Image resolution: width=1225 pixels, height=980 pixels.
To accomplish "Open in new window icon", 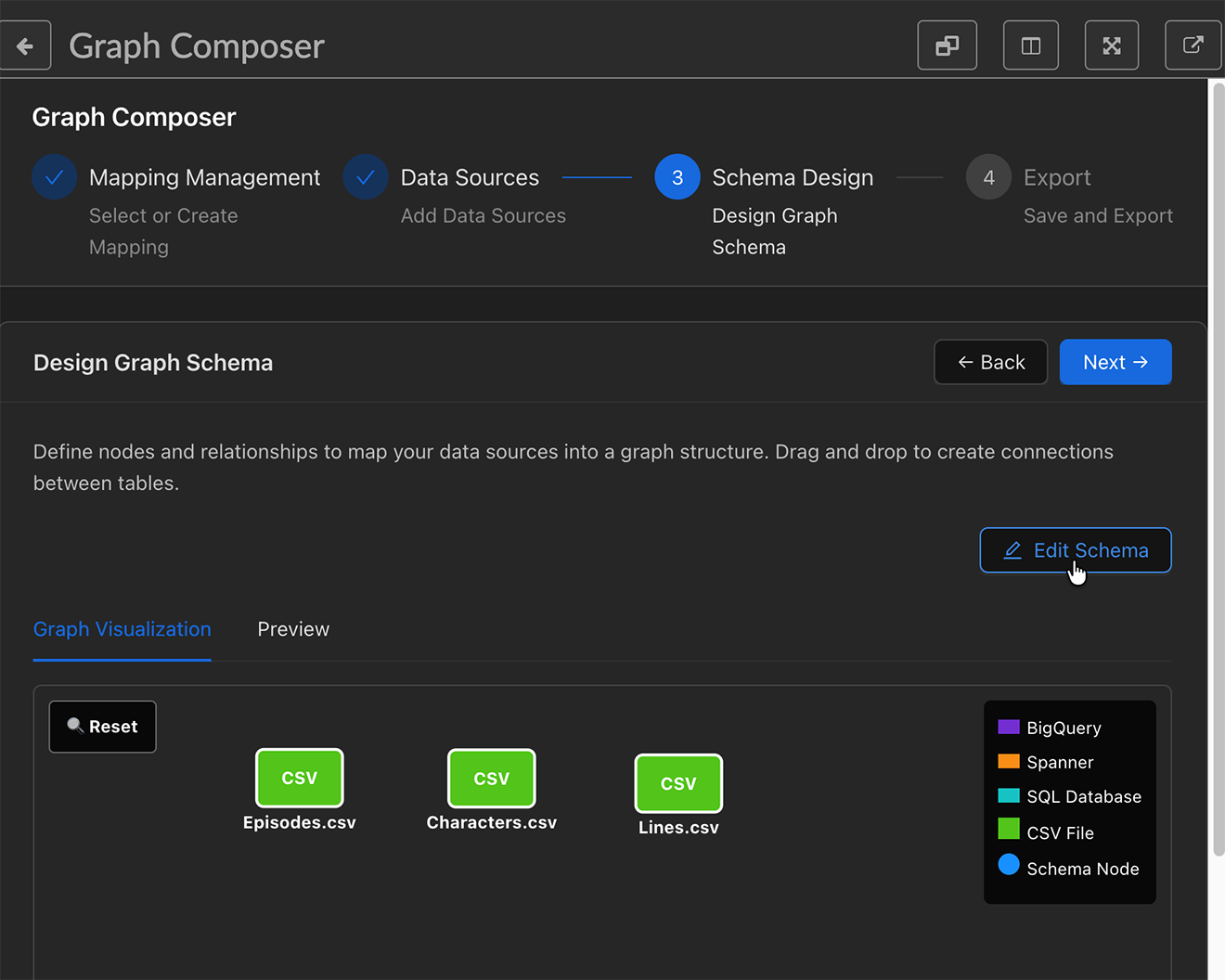I will [x=1193, y=45].
